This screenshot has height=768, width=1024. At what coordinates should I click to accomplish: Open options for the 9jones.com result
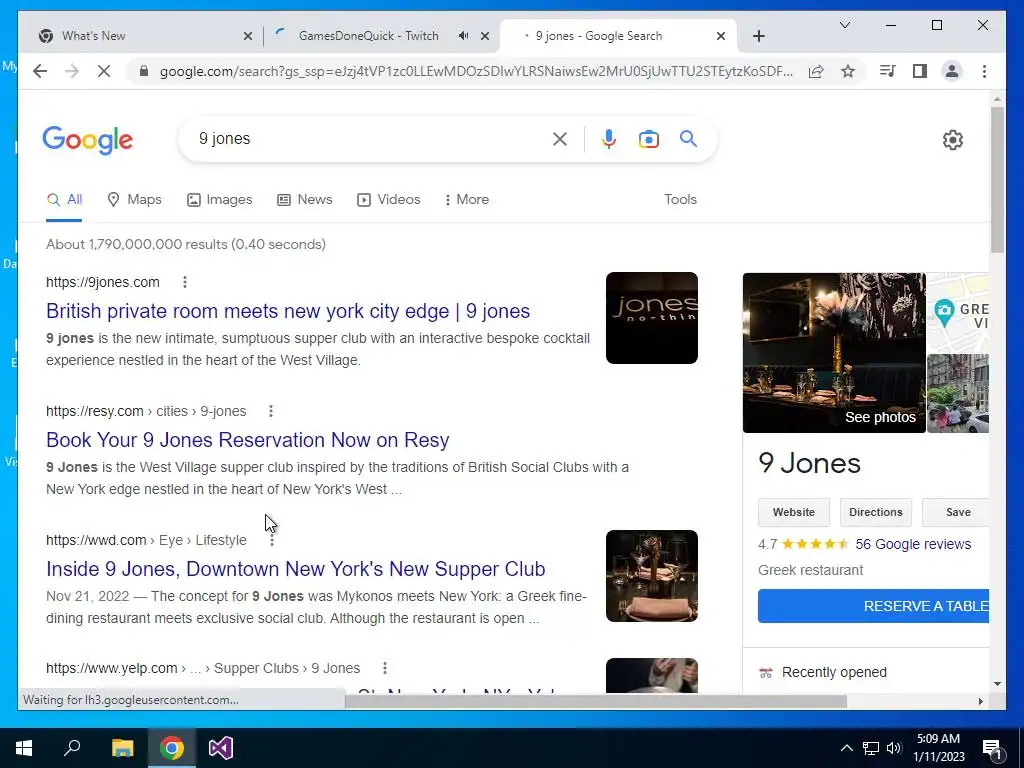coord(185,282)
